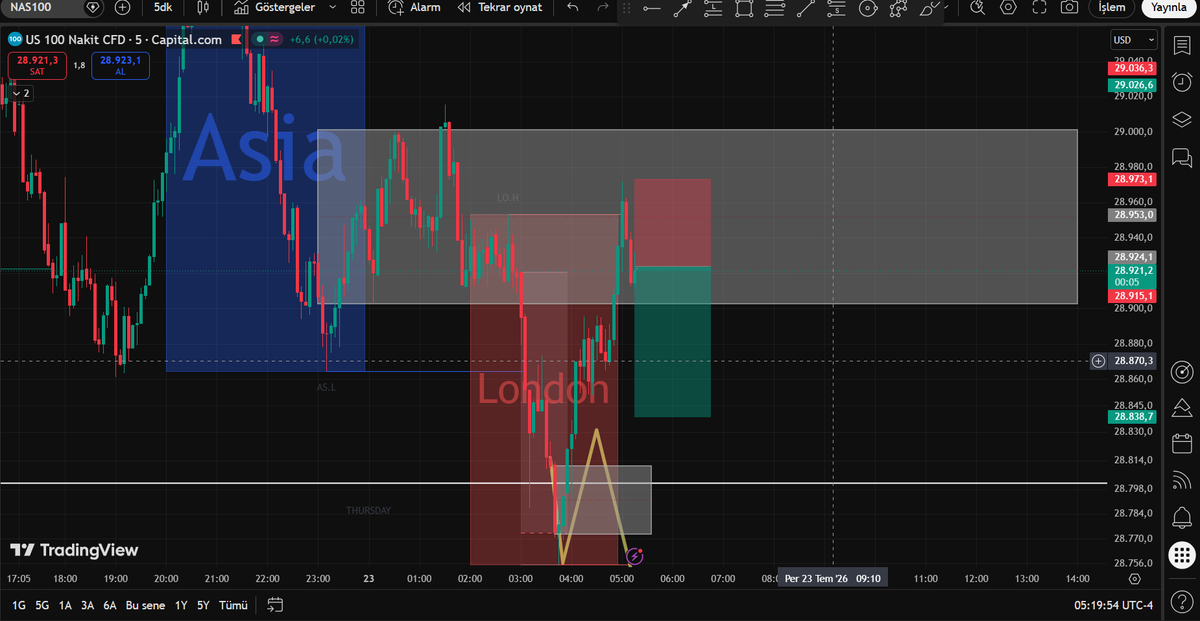This screenshot has height=621, width=1200.
Task: Select the horizontal line drawing tool
Action: click(651, 8)
